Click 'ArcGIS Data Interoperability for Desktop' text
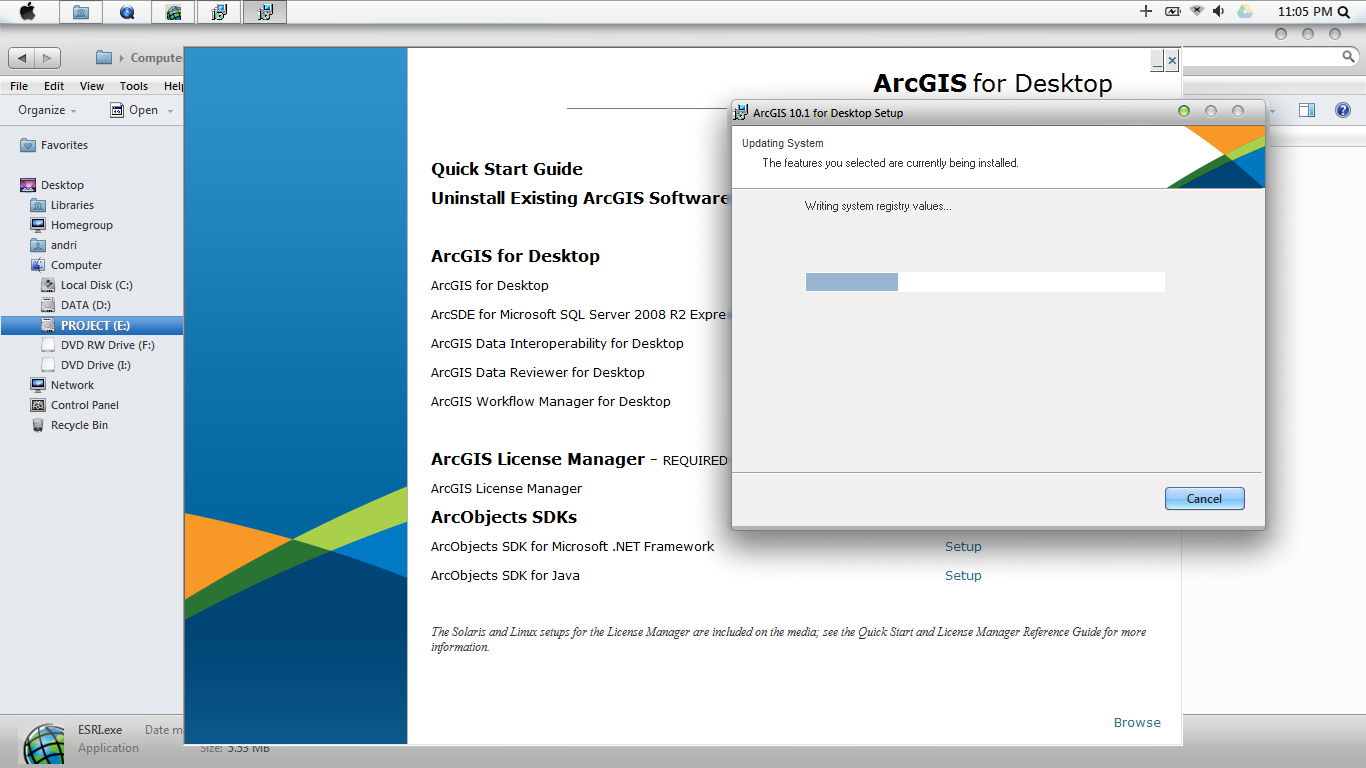Viewport: 1366px width, 768px height. click(x=557, y=343)
